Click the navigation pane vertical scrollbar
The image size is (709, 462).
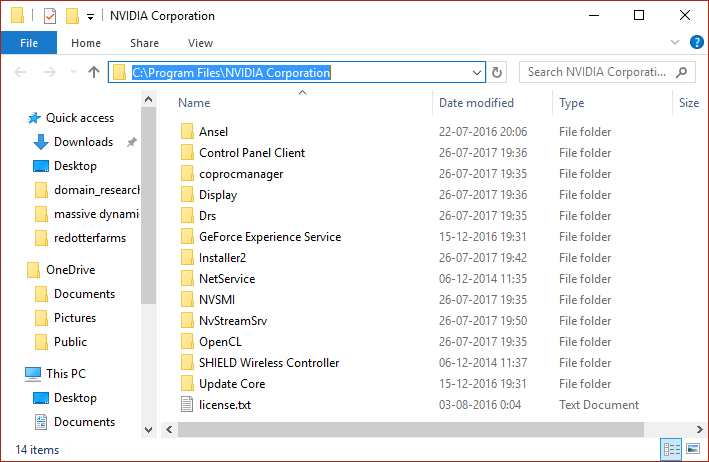coord(149,250)
